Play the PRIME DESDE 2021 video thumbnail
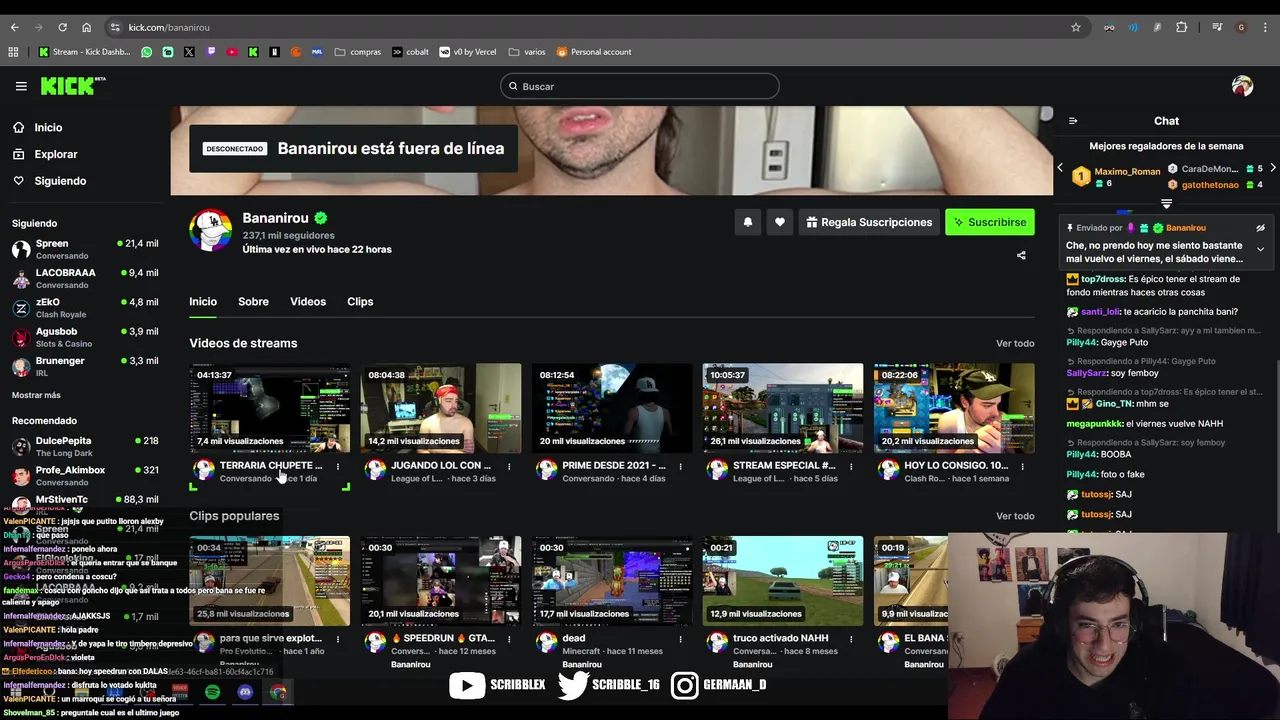 (x=612, y=408)
